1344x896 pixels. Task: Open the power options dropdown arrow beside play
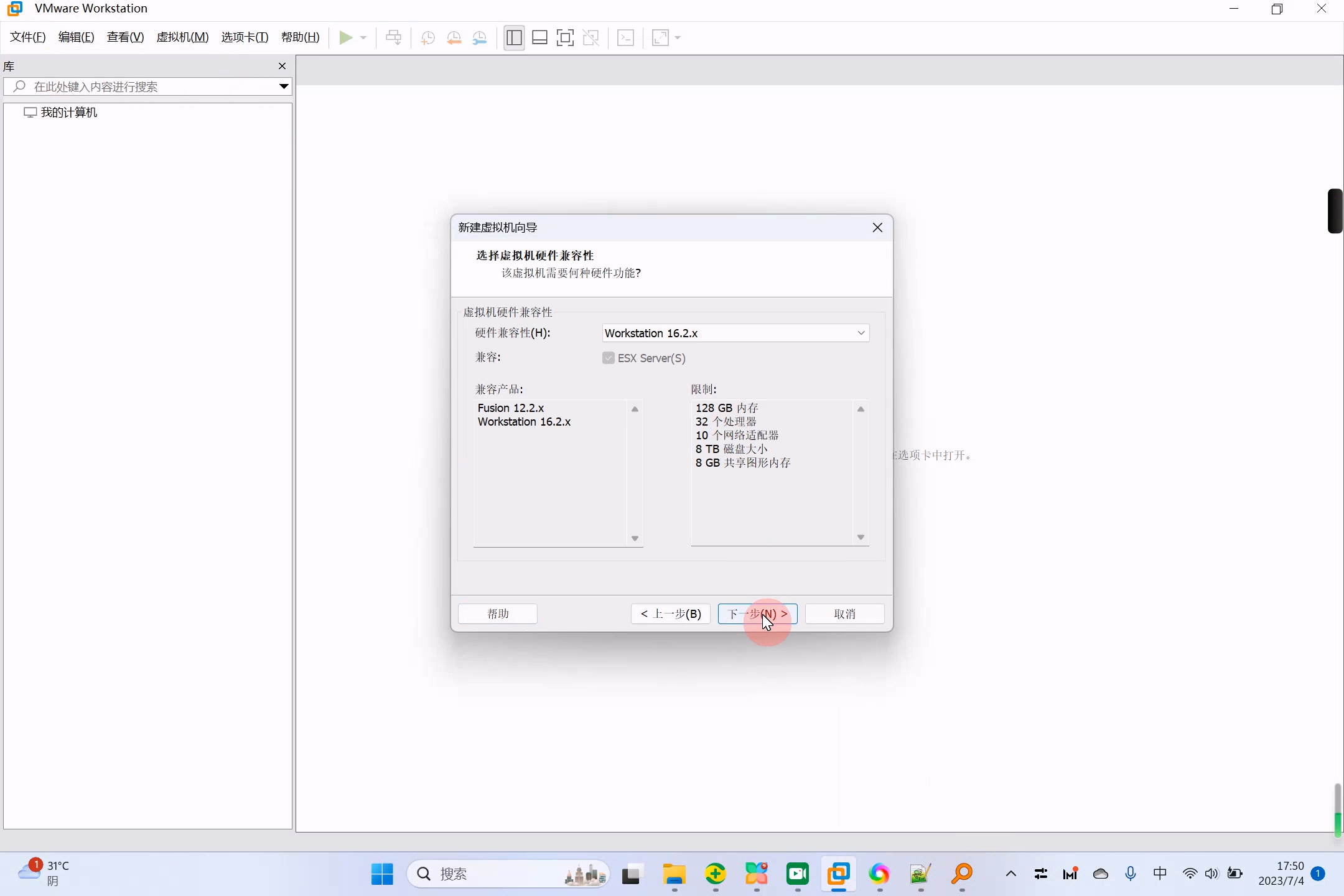pyautogui.click(x=363, y=38)
